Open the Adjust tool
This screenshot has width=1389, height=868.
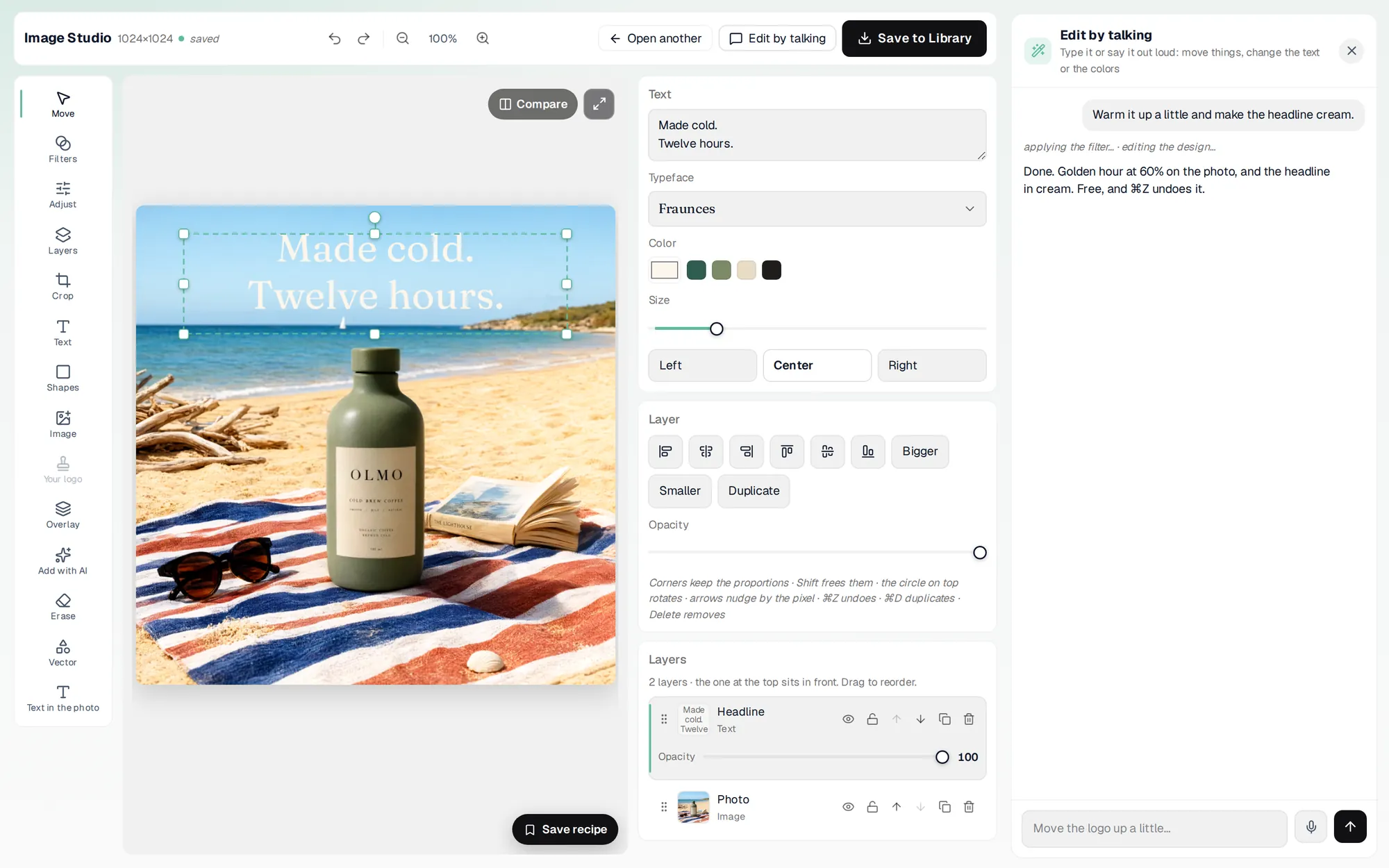pos(63,195)
